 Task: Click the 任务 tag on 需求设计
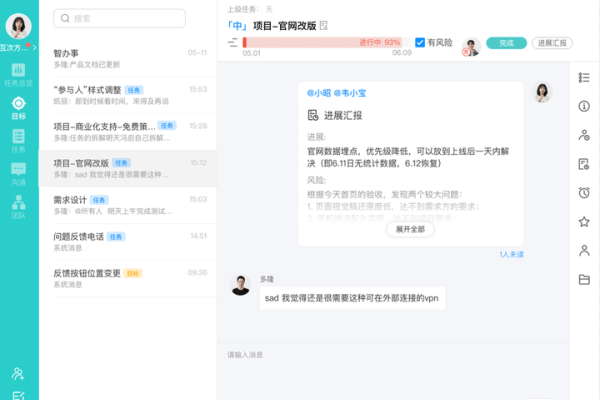coord(99,200)
